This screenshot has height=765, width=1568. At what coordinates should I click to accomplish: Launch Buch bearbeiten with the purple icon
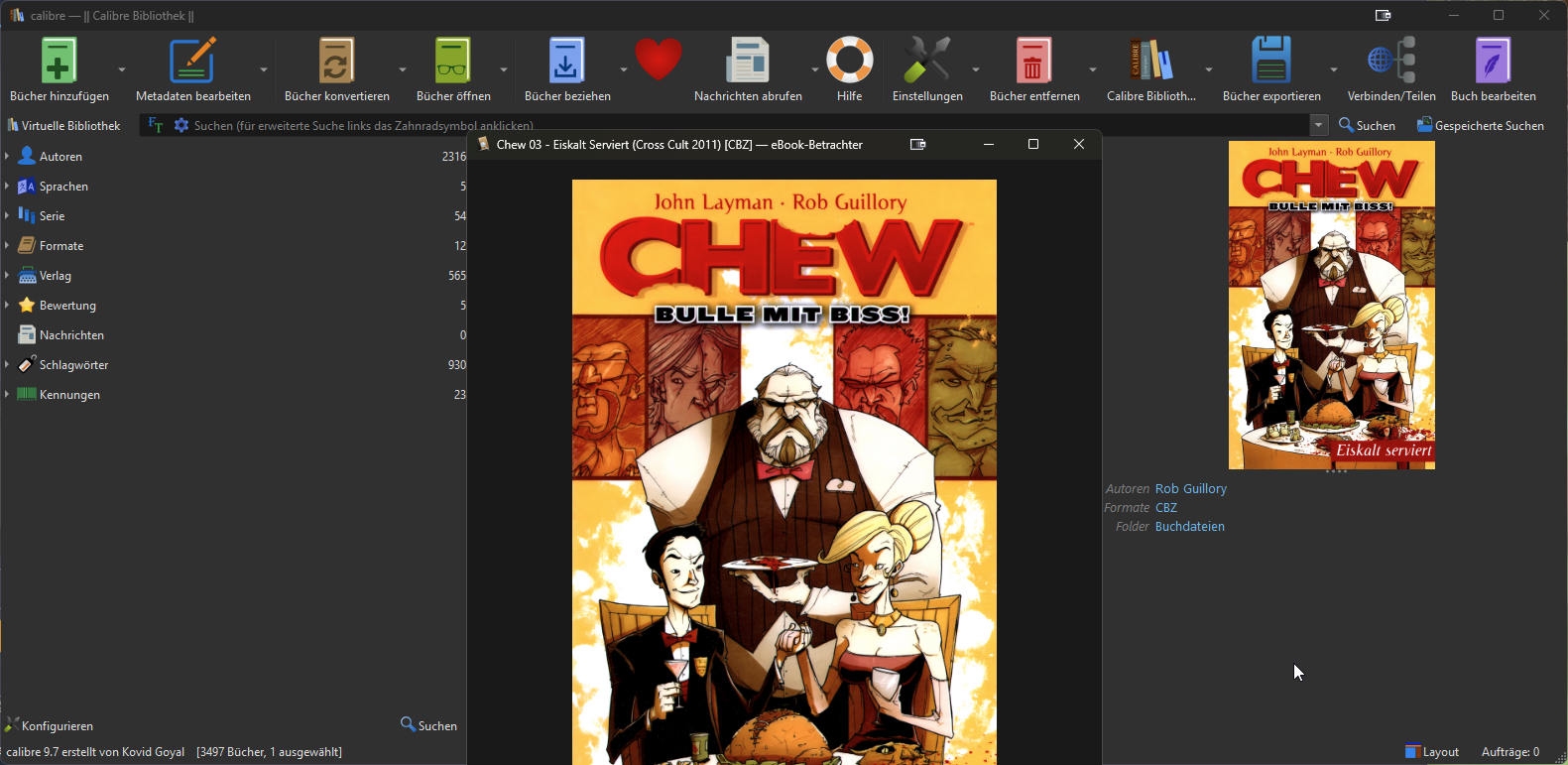(x=1493, y=61)
